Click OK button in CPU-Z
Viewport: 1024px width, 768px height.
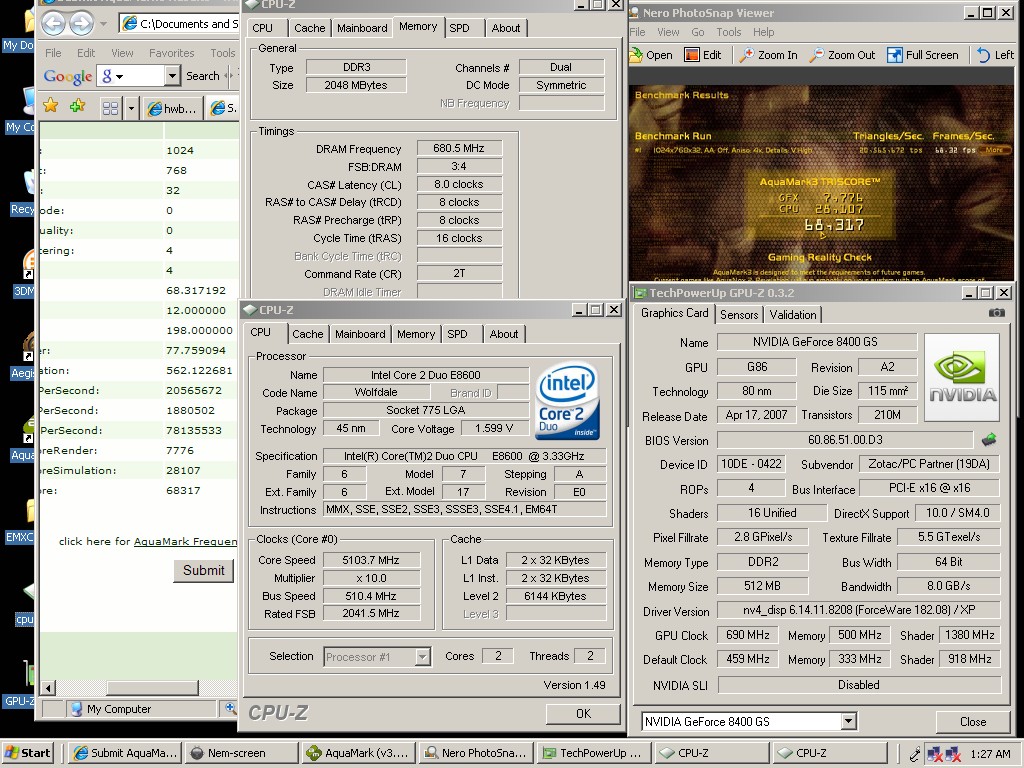click(583, 714)
